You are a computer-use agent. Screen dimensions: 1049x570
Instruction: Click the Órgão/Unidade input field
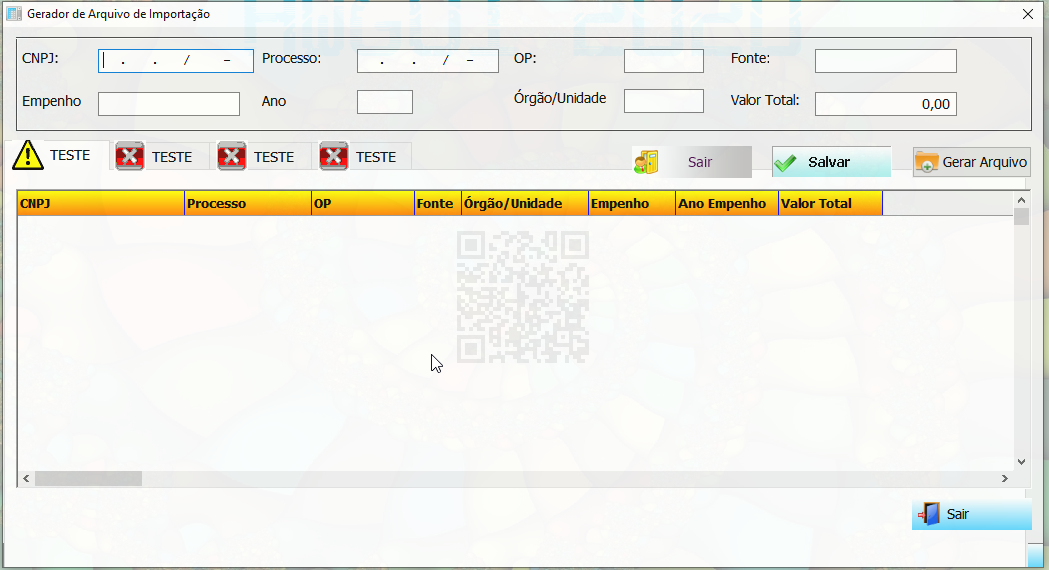pyautogui.click(x=664, y=101)
